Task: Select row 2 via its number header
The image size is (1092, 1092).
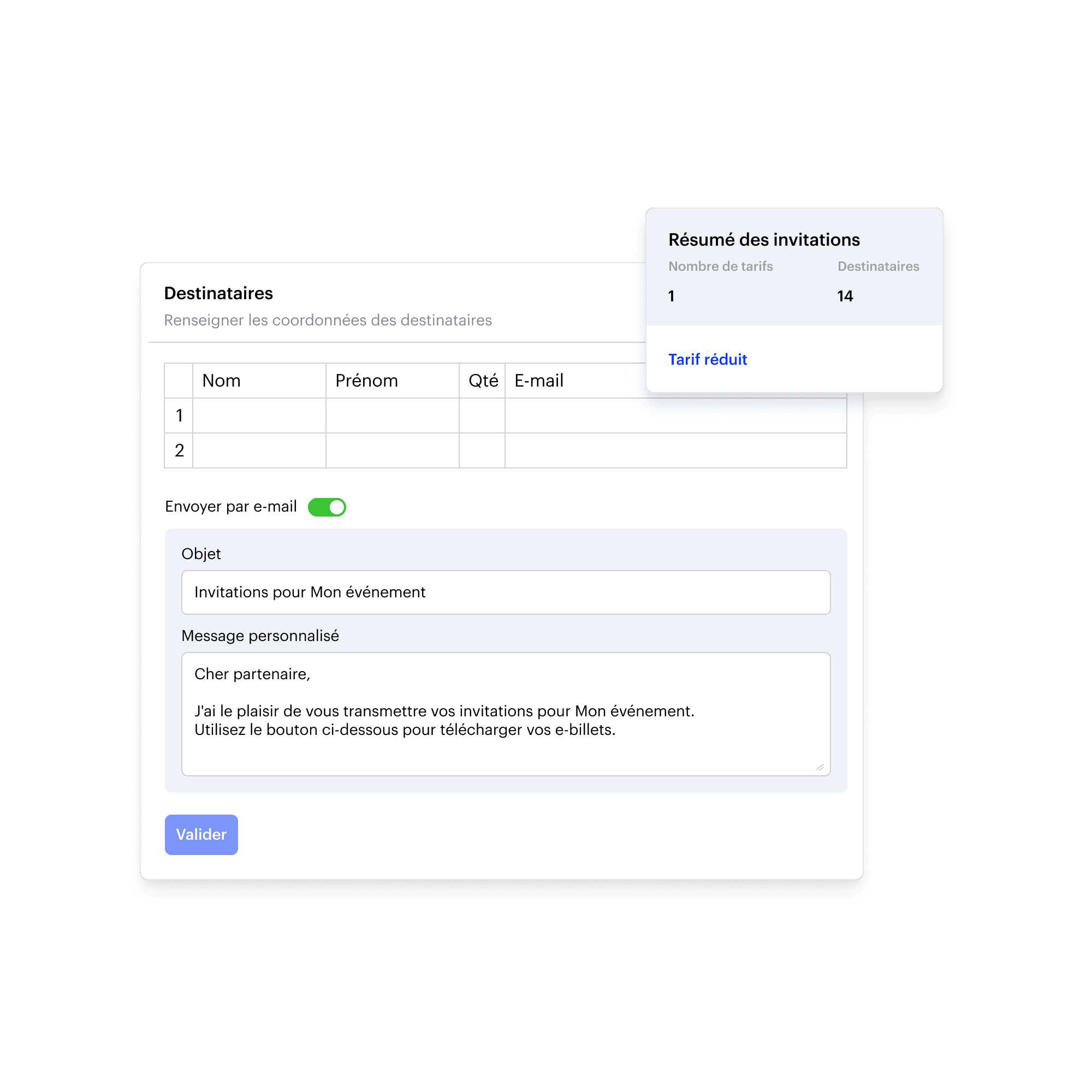Action: click(x=179, y=450)
